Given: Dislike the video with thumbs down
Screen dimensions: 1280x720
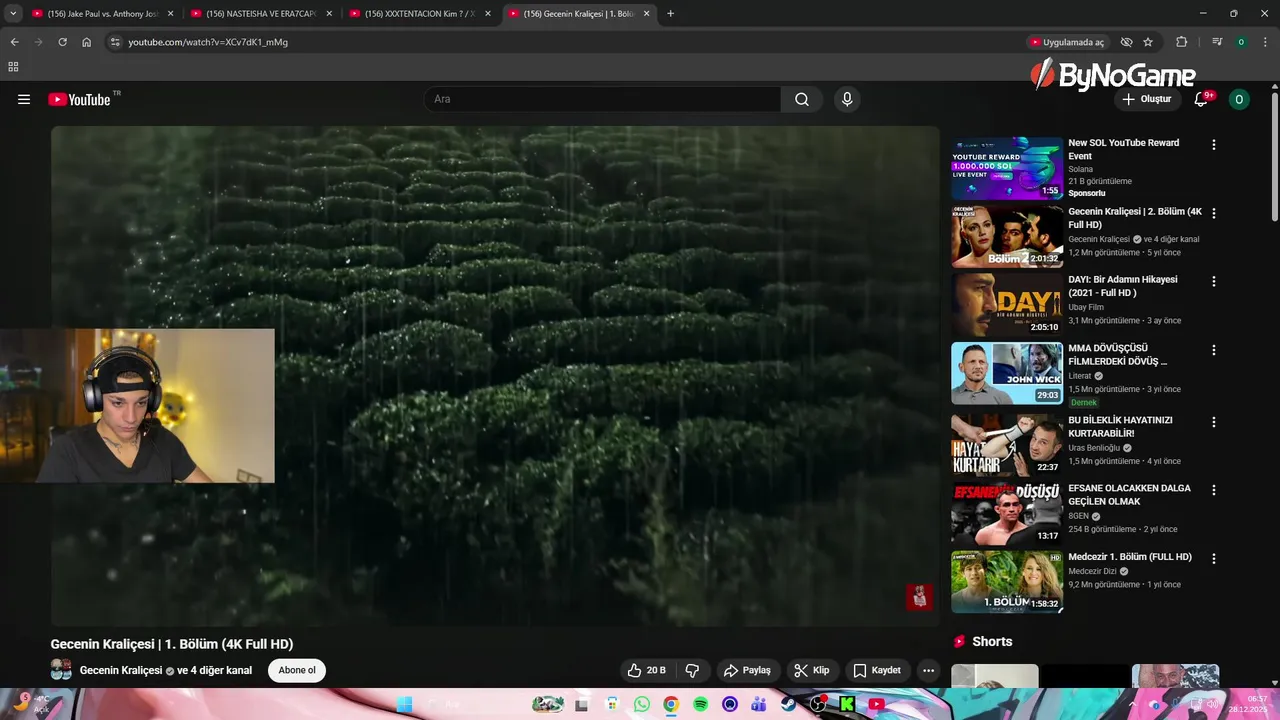Looking at the screenshot, I should tap(692, 670).
